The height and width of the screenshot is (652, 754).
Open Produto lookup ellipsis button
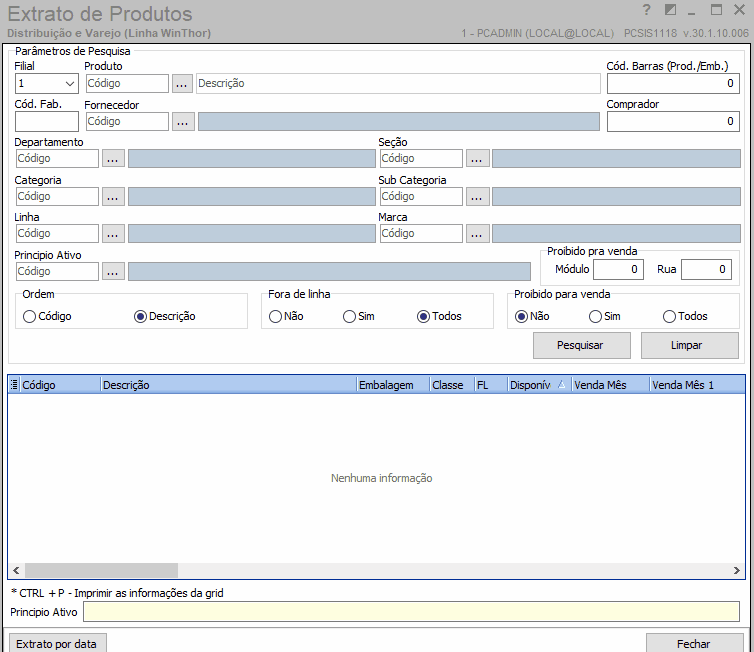tap(182, 84)
